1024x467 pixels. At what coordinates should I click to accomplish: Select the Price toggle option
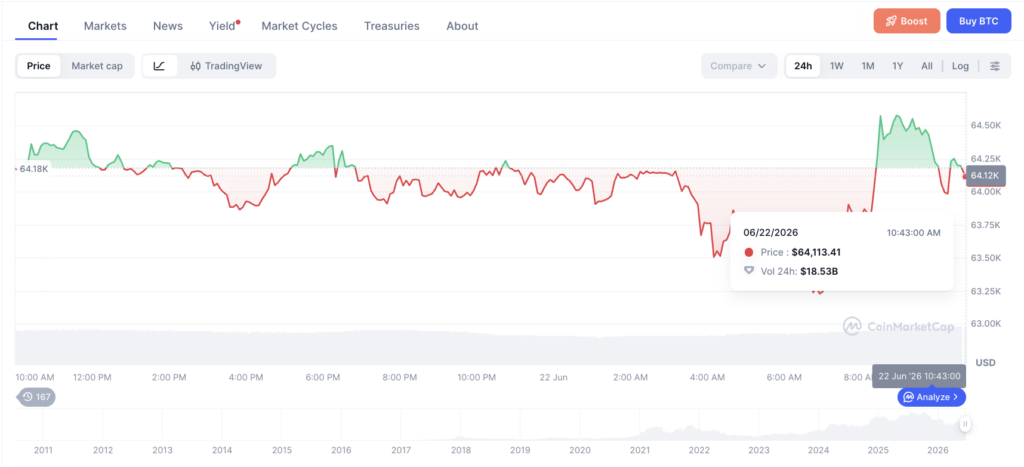[39, 66]
